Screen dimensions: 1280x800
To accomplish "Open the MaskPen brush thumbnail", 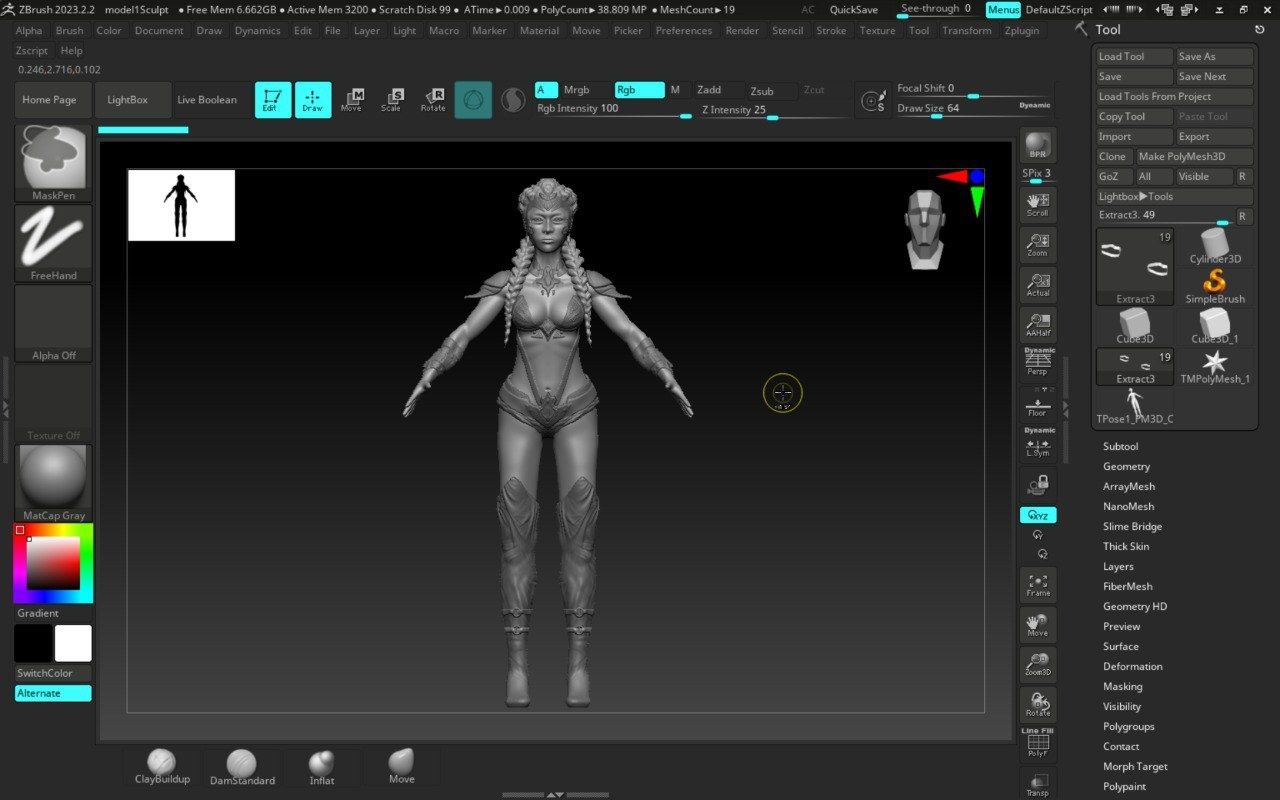I will click(54, 163).
